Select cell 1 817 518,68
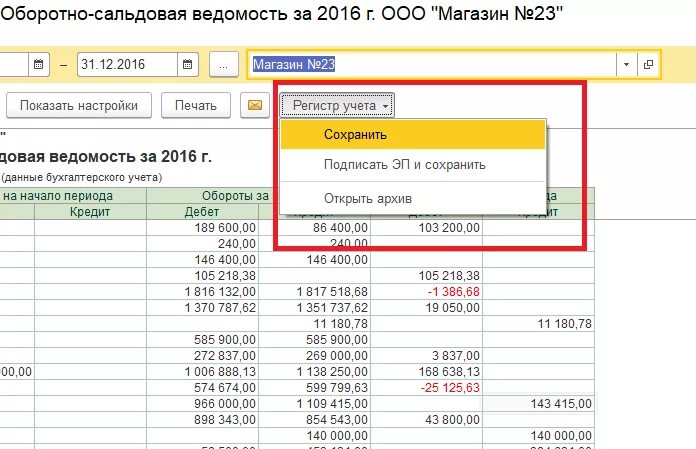Image resolution: width=696 pixels, height=449 pixels. (x=315, y=291)
